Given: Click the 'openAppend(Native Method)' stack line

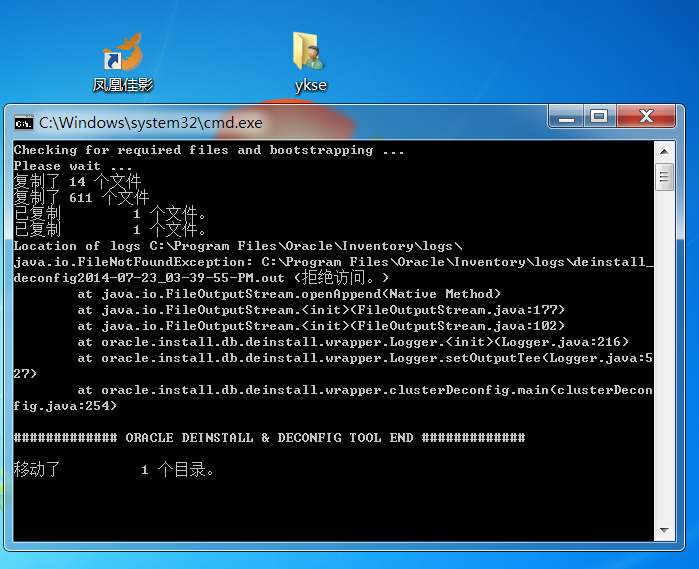Looking at the screenshot, I should coord(289,294).
